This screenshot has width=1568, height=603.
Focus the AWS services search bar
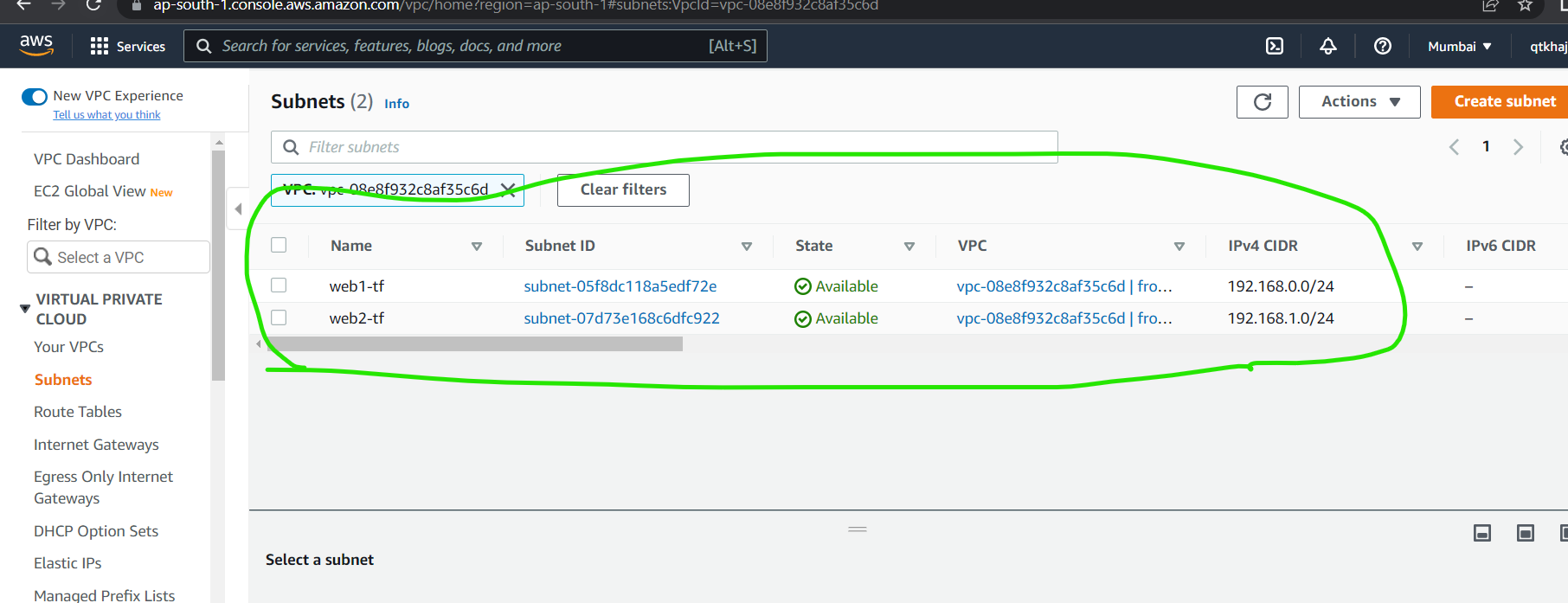pyautogui.click(x=475, y=46)
